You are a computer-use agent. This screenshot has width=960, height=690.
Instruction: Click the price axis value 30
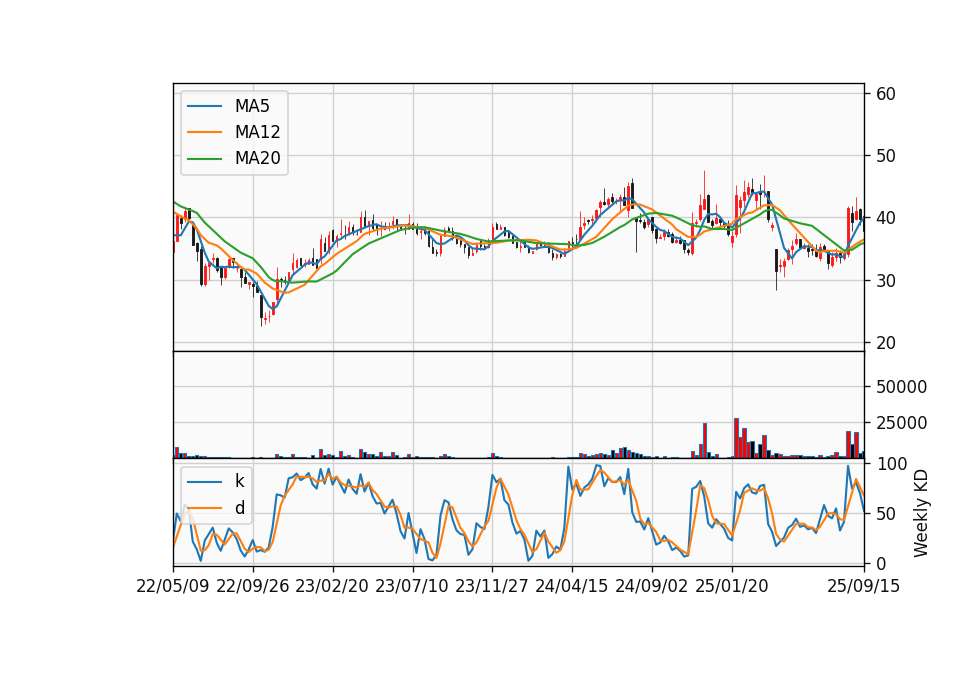click(x=886, y=280)
